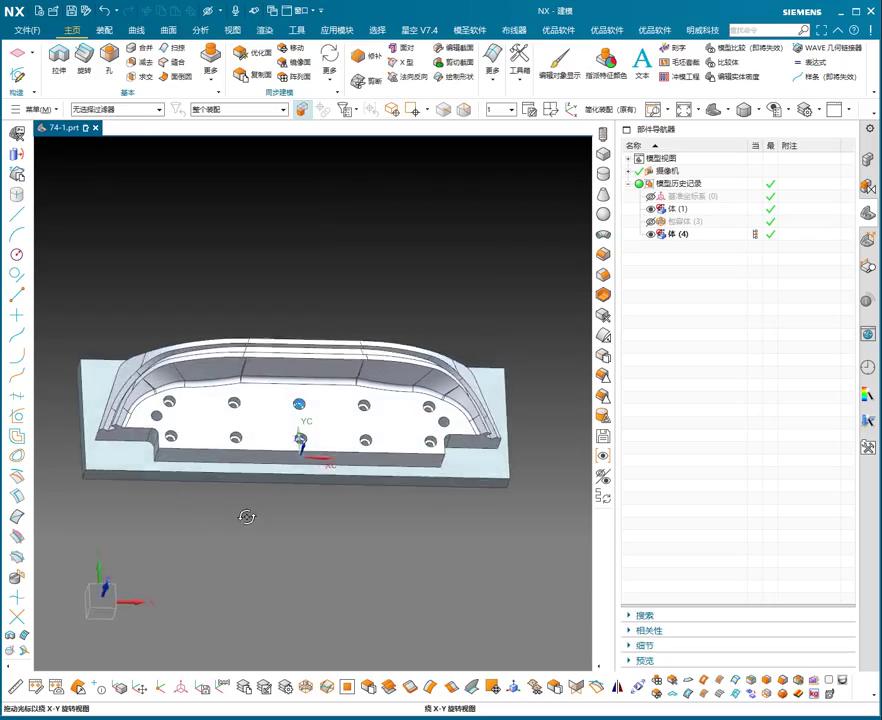Open the 无选择过滤器 dropdown
Viewport: 882px width, 720px height.
[x=117, y=109]
